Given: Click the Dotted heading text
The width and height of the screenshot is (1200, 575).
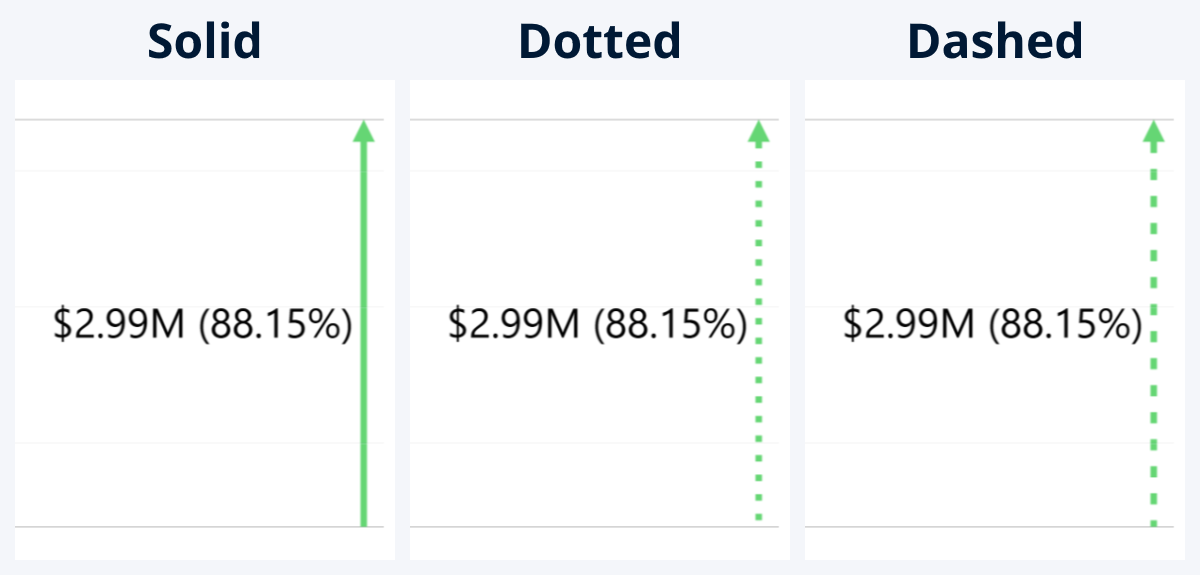Looking at the screenshot, I should tap(599, 42).
